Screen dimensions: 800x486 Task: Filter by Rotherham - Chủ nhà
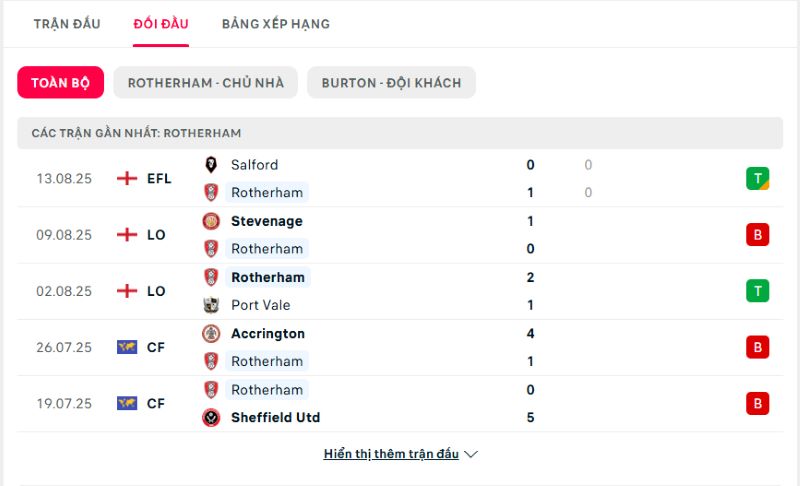[x=206, y=83]
